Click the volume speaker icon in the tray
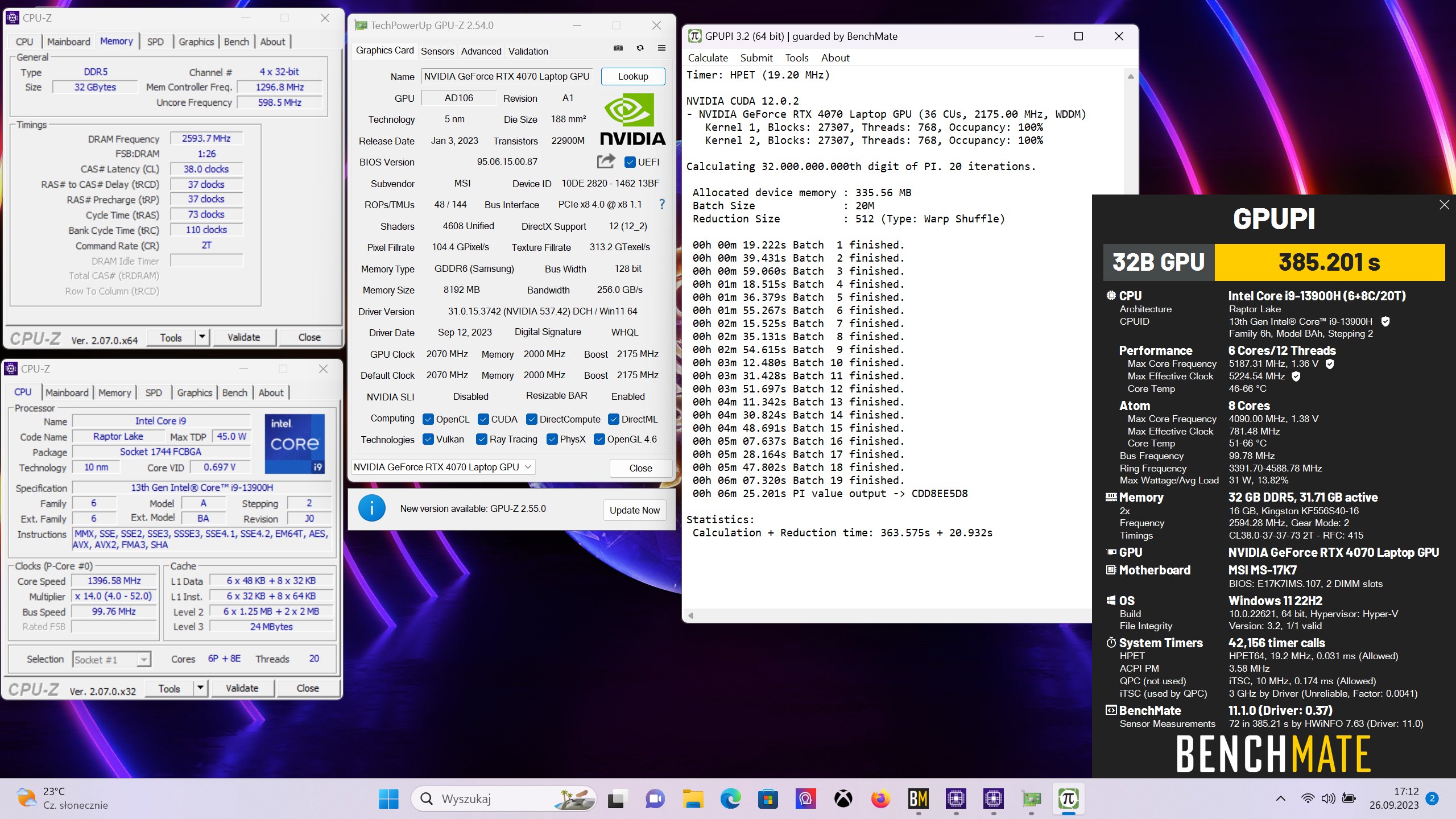The width and height of the screenshot is (1456, 819). 1328,799
